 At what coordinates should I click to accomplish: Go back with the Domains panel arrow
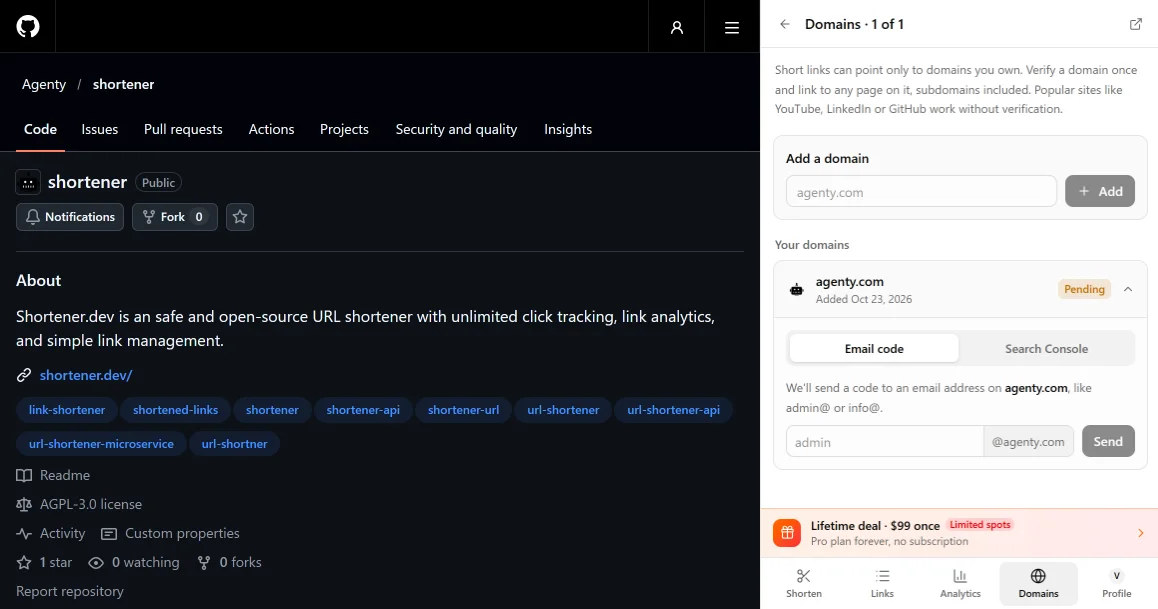tap(784, 24)
